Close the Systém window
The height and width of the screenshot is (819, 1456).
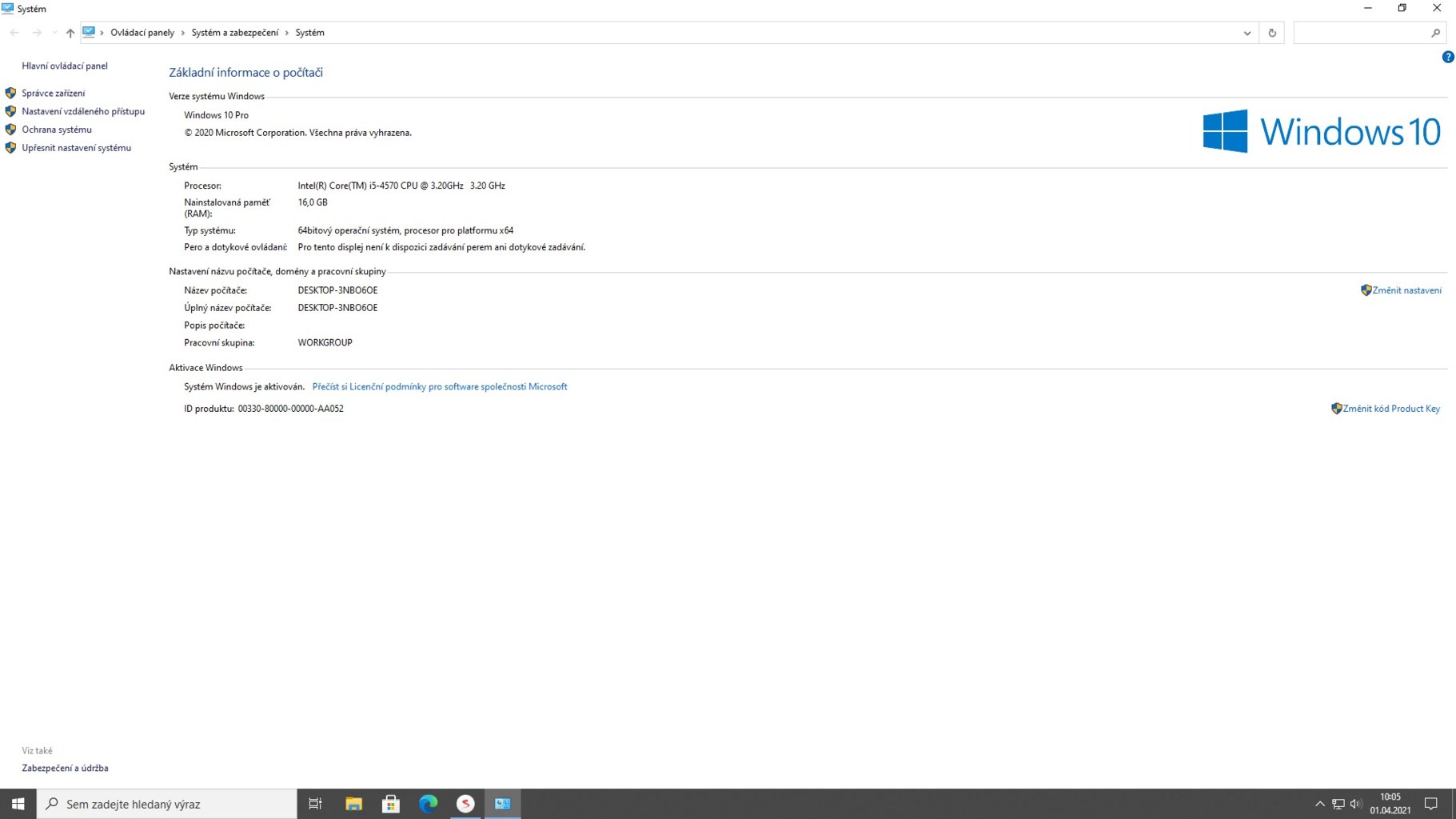tap(1437, 8)
